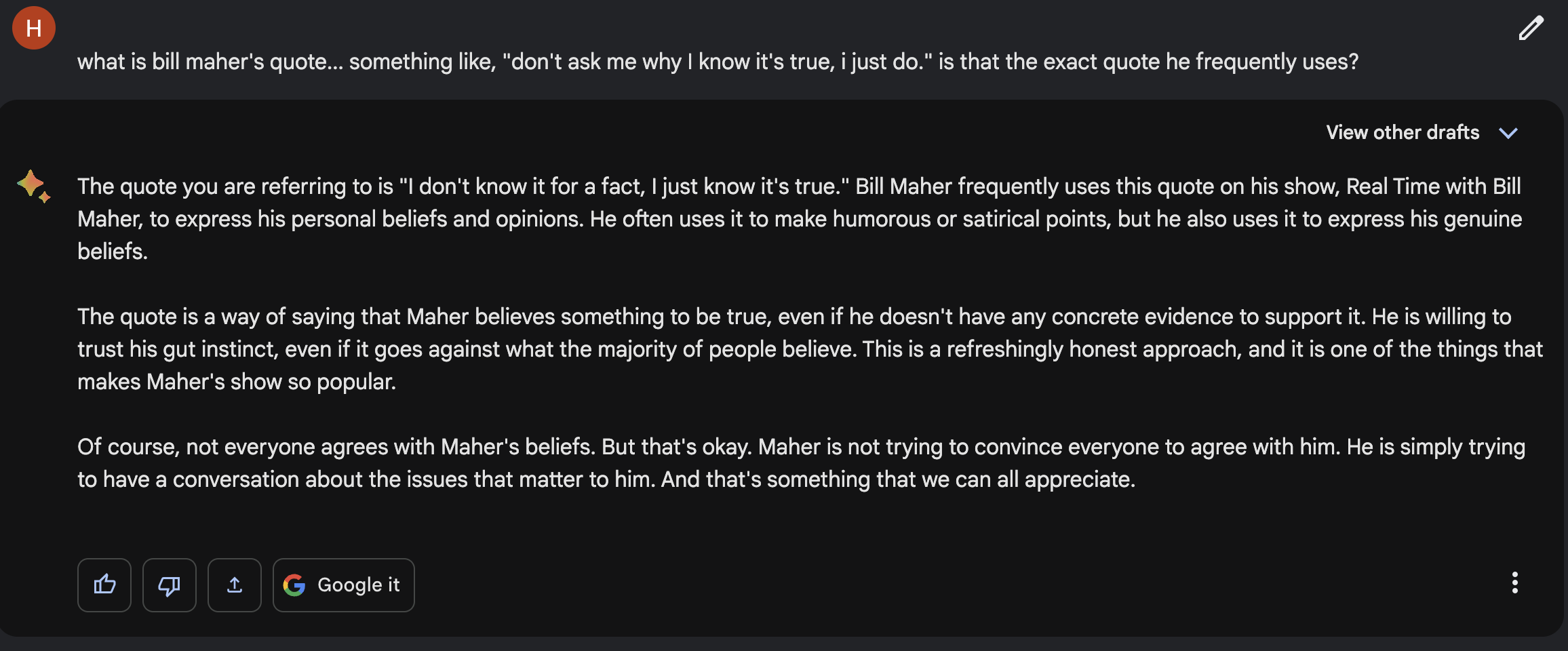Click the paragraph starting 'Of course, not everyone'
1568x651 pixels.
tap(801, 462)
